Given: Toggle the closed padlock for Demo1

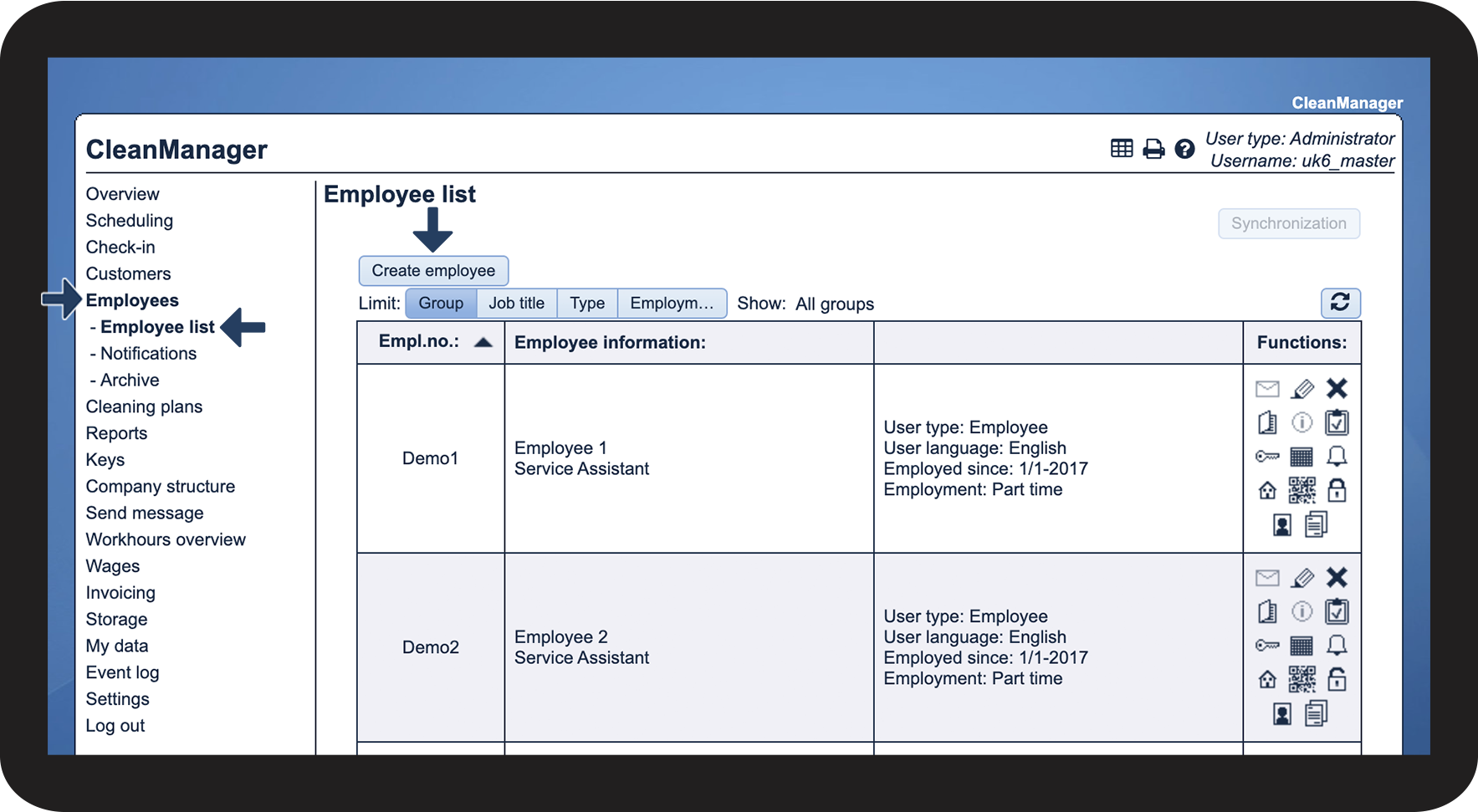Looking at the screenshot, I should [x=1337, y=490].
